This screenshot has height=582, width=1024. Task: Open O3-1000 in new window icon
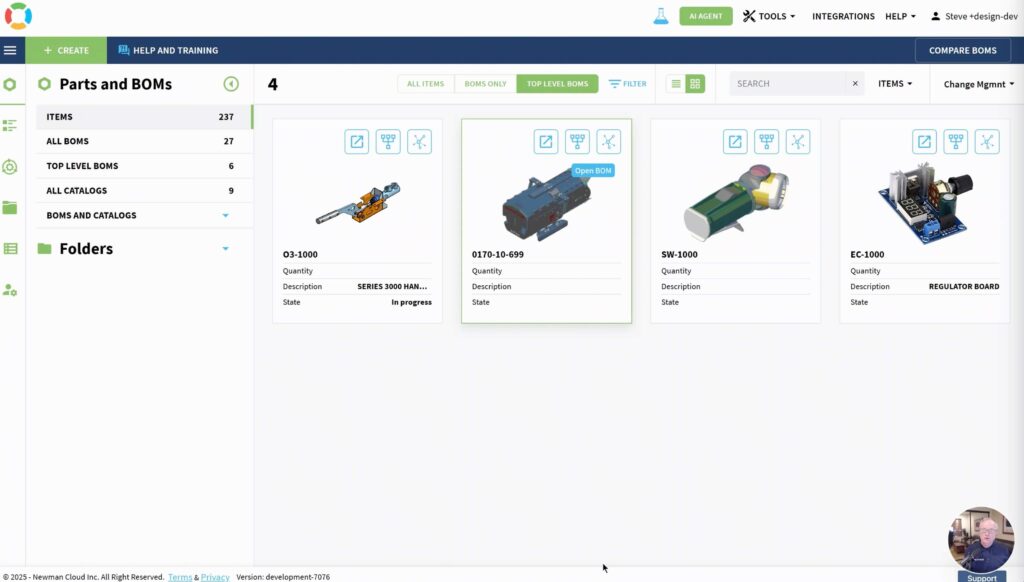(x=357, y=142)
